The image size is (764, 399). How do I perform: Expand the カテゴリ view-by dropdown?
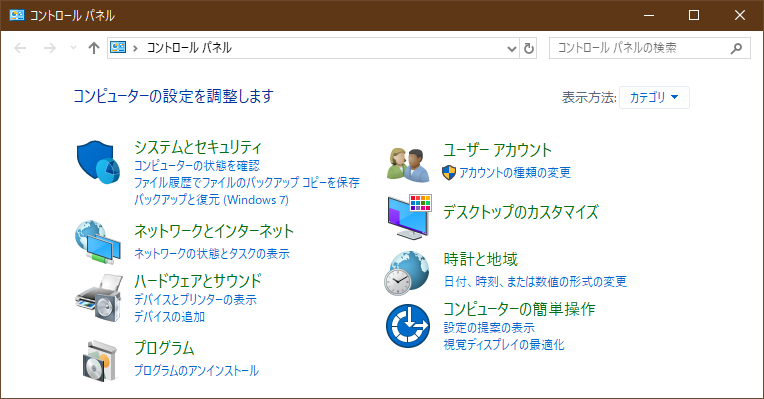[654, 97]
